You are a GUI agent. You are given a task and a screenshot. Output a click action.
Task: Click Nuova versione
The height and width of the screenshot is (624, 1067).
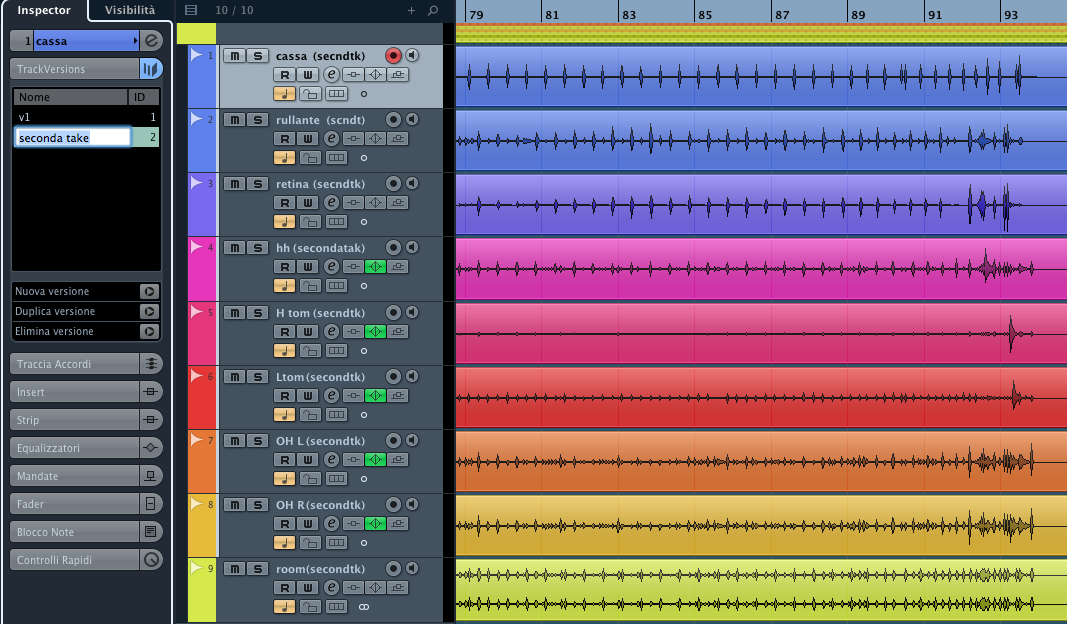[86, 291]
